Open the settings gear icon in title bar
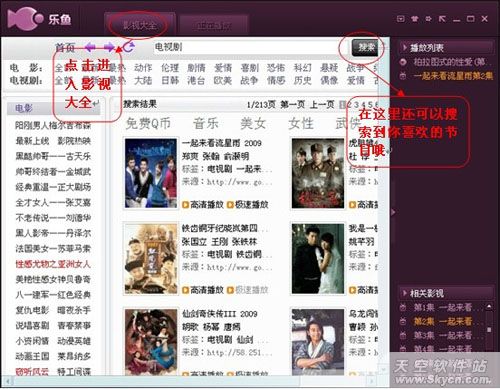500x389 pixels. (x=429, y=19)
